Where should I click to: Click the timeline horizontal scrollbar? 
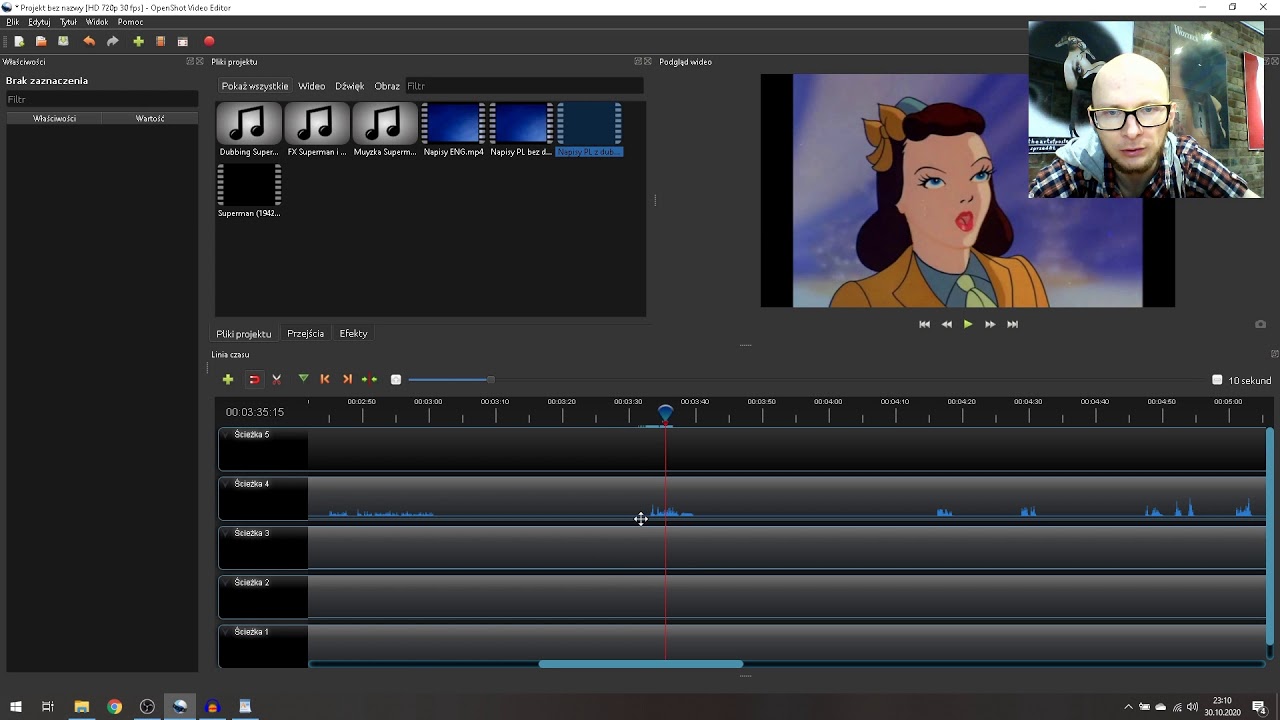[x=641, y=664]
